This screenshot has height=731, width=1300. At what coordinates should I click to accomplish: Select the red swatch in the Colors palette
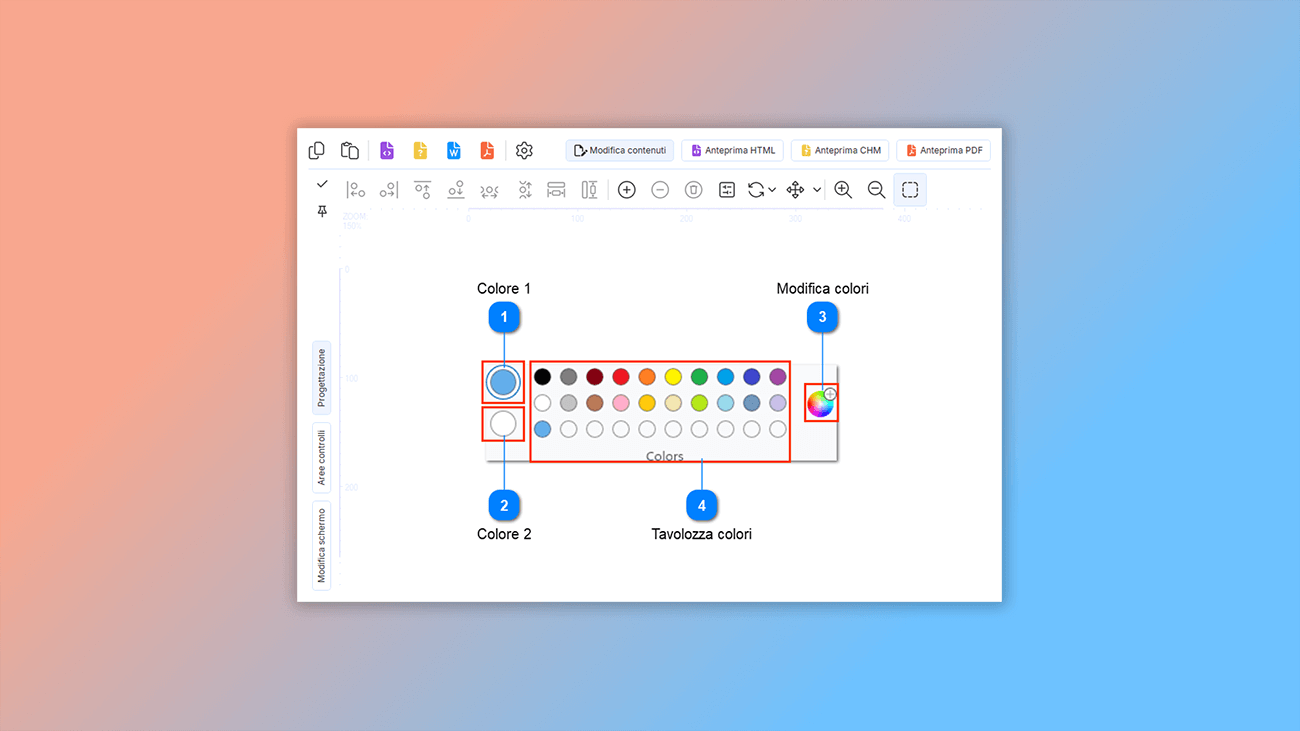pyautogui.click(x=621, y=377)
